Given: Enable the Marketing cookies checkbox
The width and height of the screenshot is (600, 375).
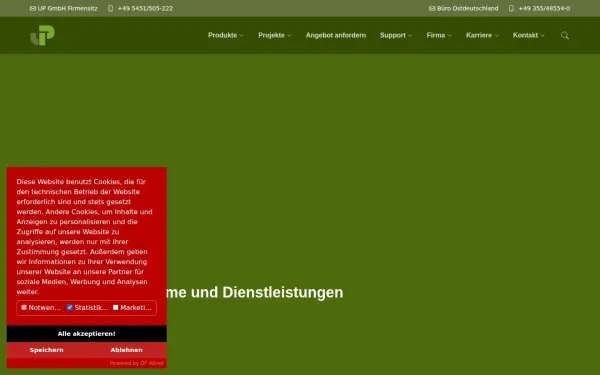Looking at the screenshot, I should tap(116, 307).
